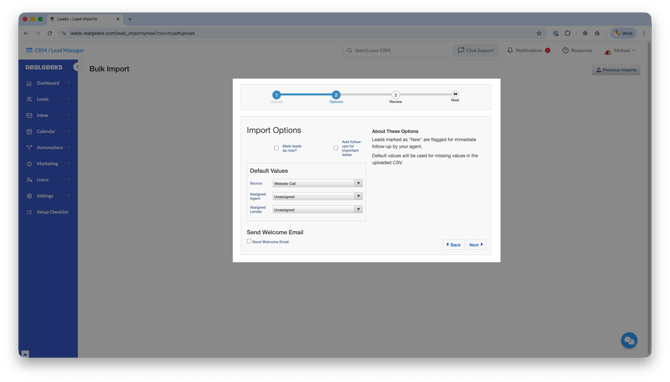Enable Mark leads as new checkbox
The height and width of the screenshot is (382, 670).
276,148
